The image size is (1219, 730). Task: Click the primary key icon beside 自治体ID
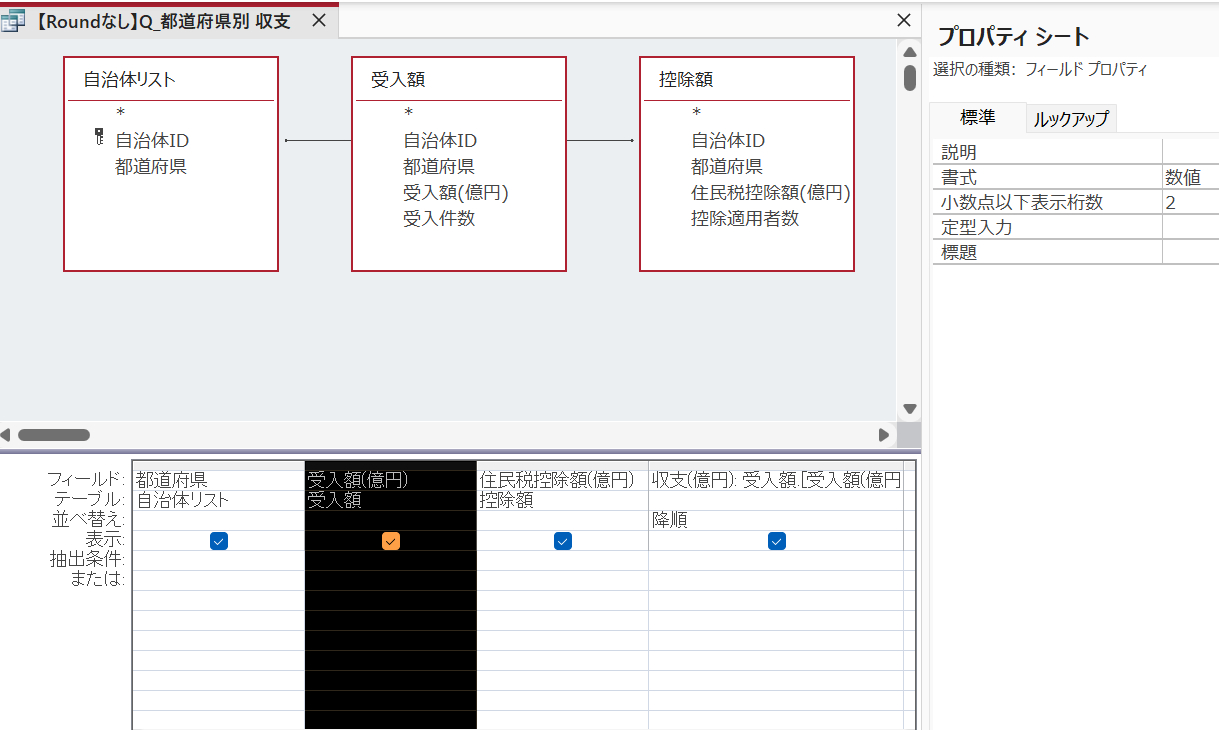[x=98, y=138]
